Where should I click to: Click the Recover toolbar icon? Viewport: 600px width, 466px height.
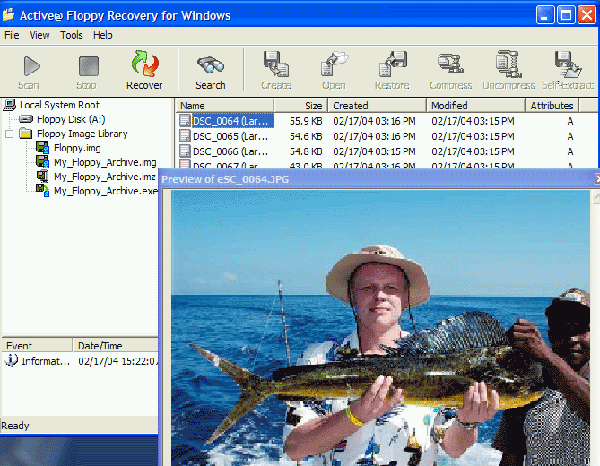[x=145, y=64]
